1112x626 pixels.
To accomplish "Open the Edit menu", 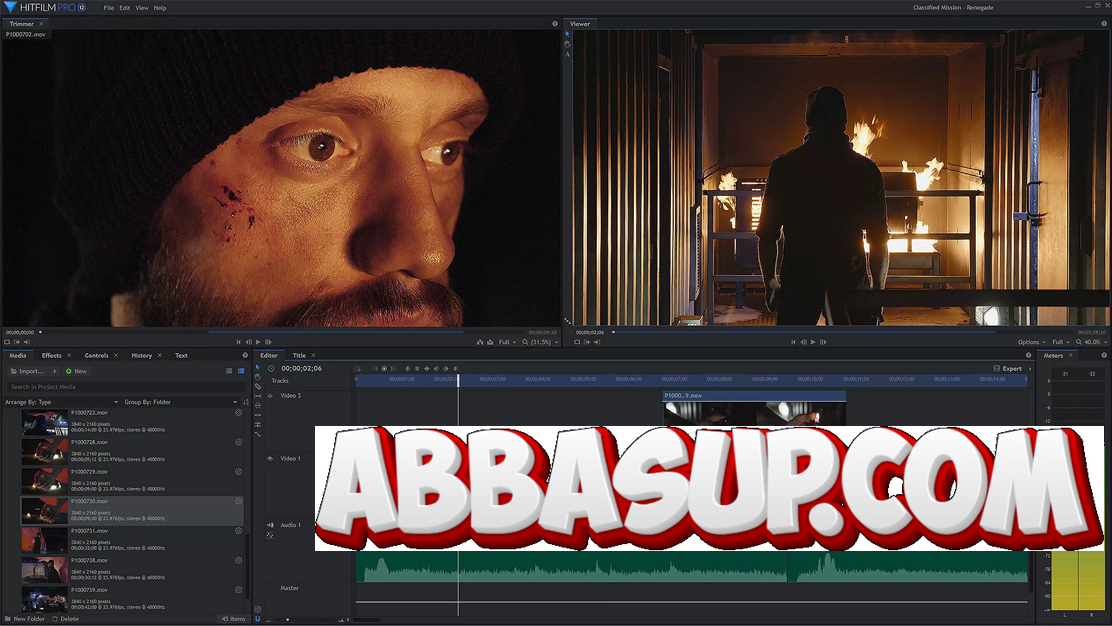I will tap(125, 8).
